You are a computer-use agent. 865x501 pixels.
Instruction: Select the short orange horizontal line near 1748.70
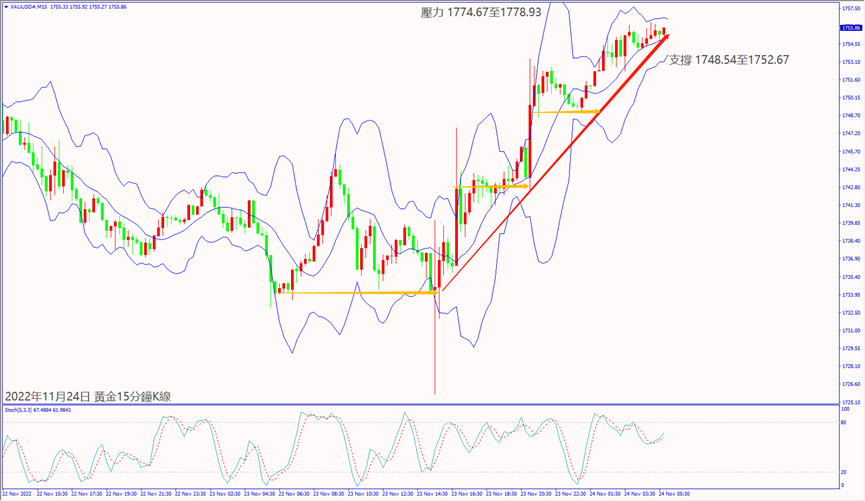tap(566, 112)
